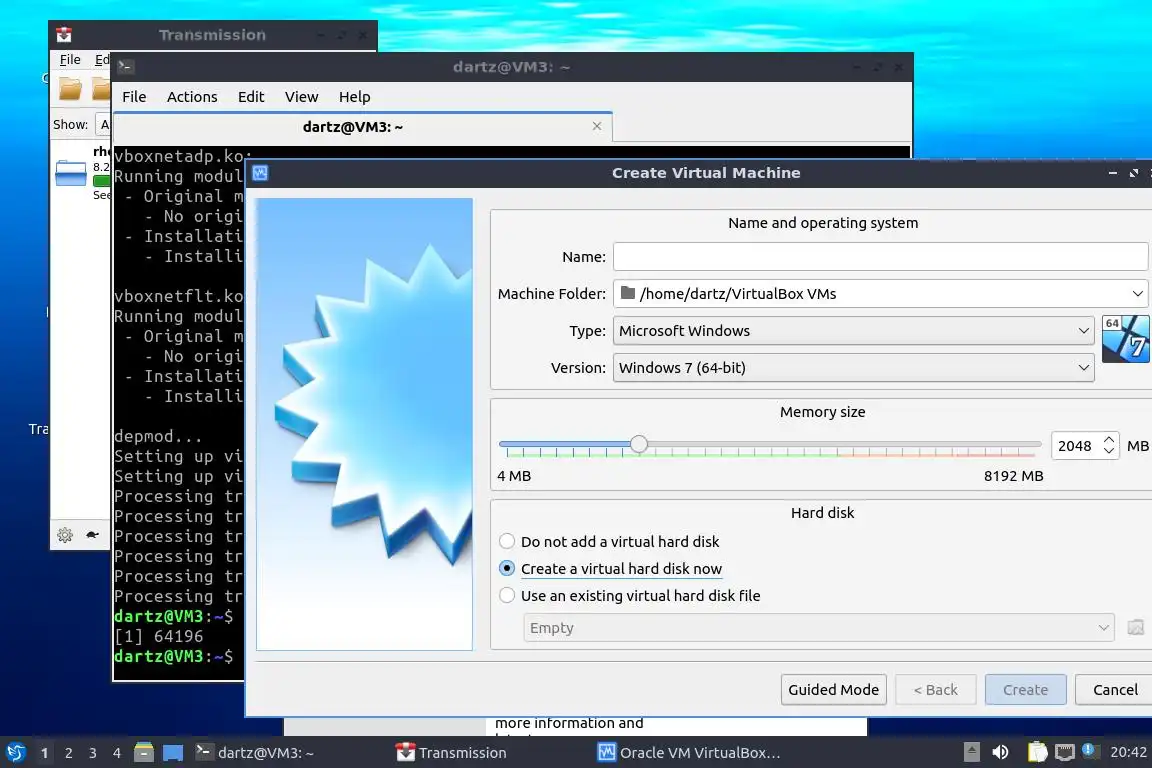Expand the Machine Folder dropdown
Viewport: 1152px width, 768px height.
coord(1137,294)
